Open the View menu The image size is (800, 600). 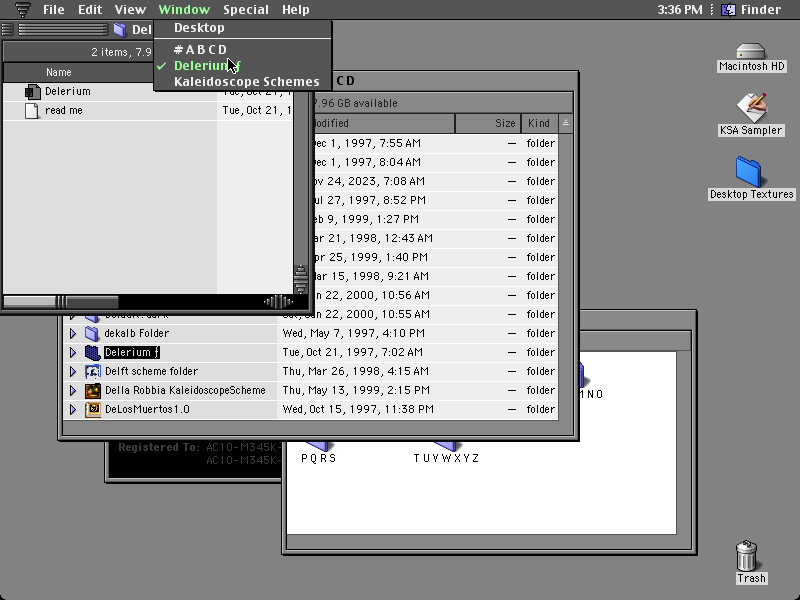[130, 9]
